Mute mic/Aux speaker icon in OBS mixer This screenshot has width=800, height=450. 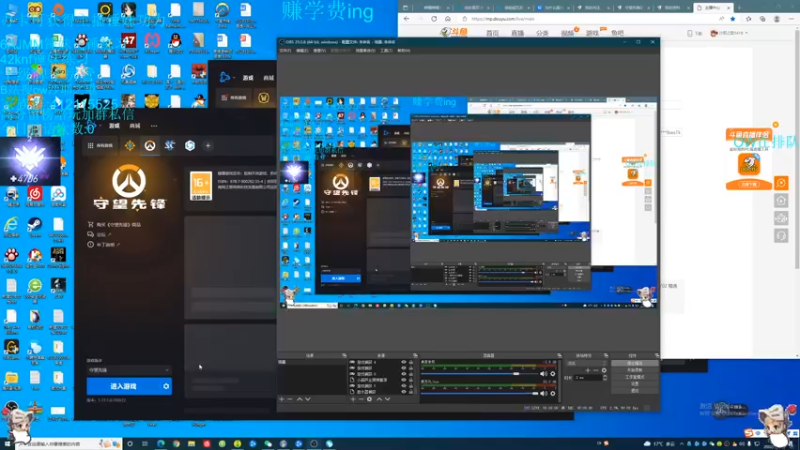tap(543, 393)
